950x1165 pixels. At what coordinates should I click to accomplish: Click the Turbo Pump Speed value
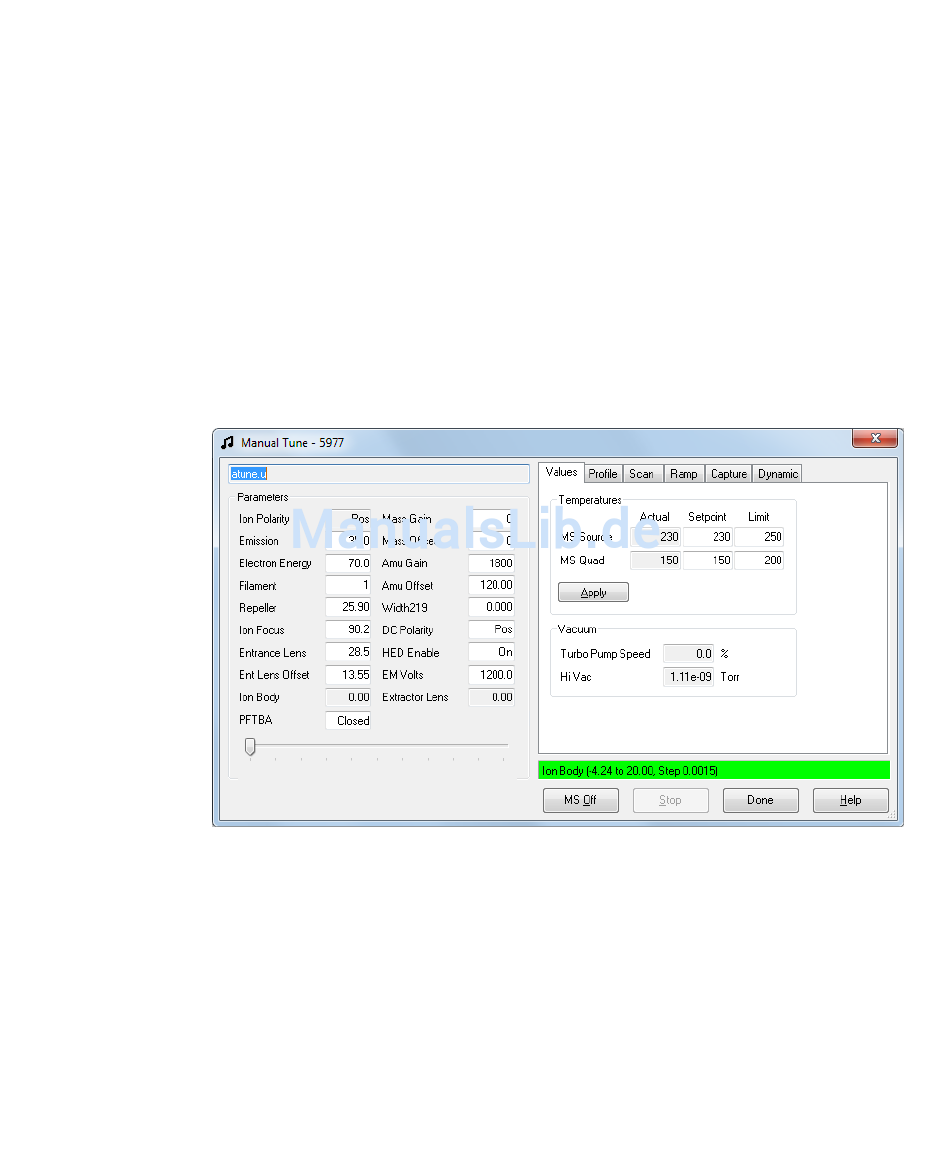click(x=689, y=654)
